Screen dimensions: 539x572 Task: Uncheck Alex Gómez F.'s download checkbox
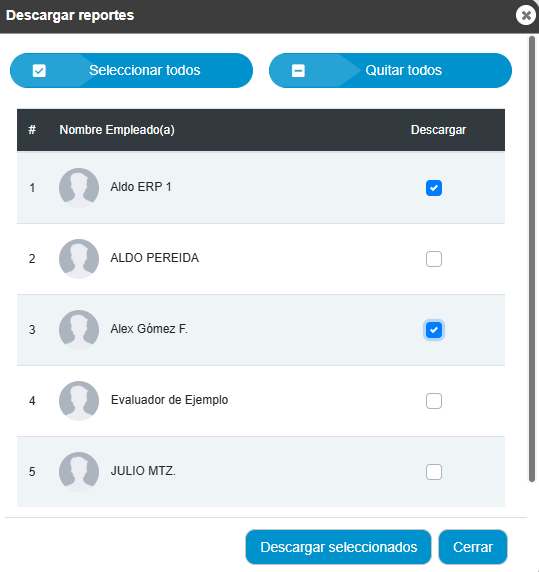coord(434,330)
